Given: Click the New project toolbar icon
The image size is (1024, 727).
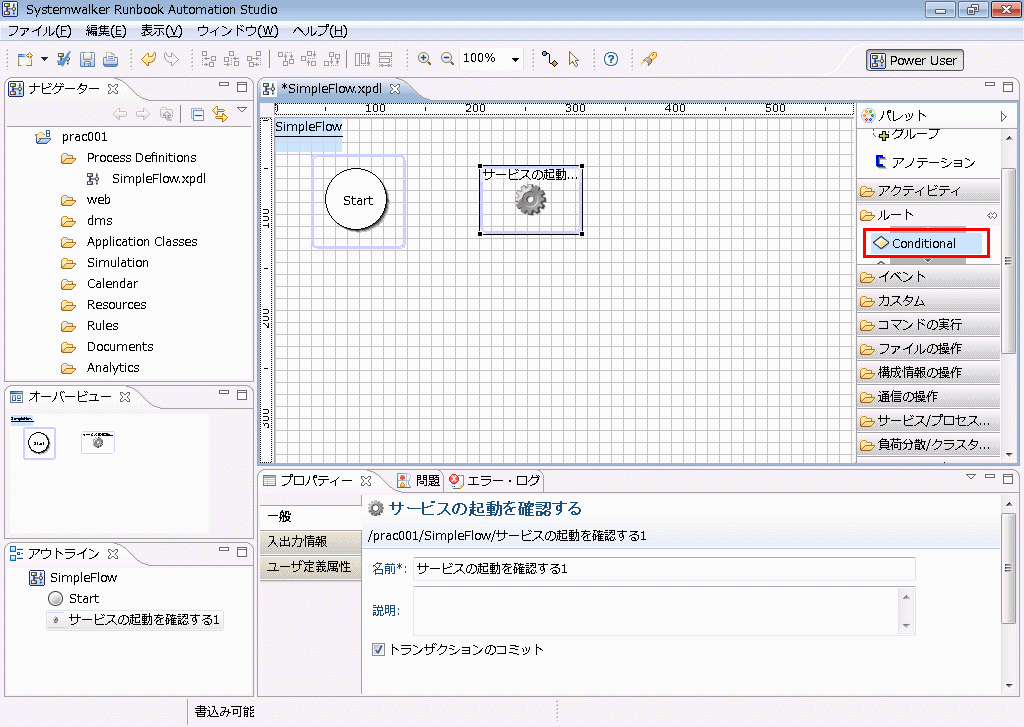Looking at the screenshot, I should [x=25, y=59].
